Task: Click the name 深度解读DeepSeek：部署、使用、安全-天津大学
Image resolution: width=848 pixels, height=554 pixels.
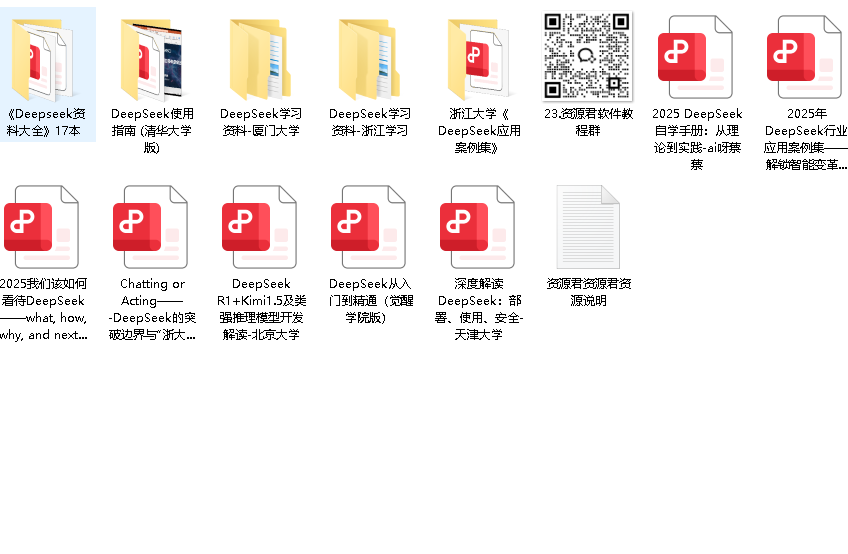Action: point(479,309)
